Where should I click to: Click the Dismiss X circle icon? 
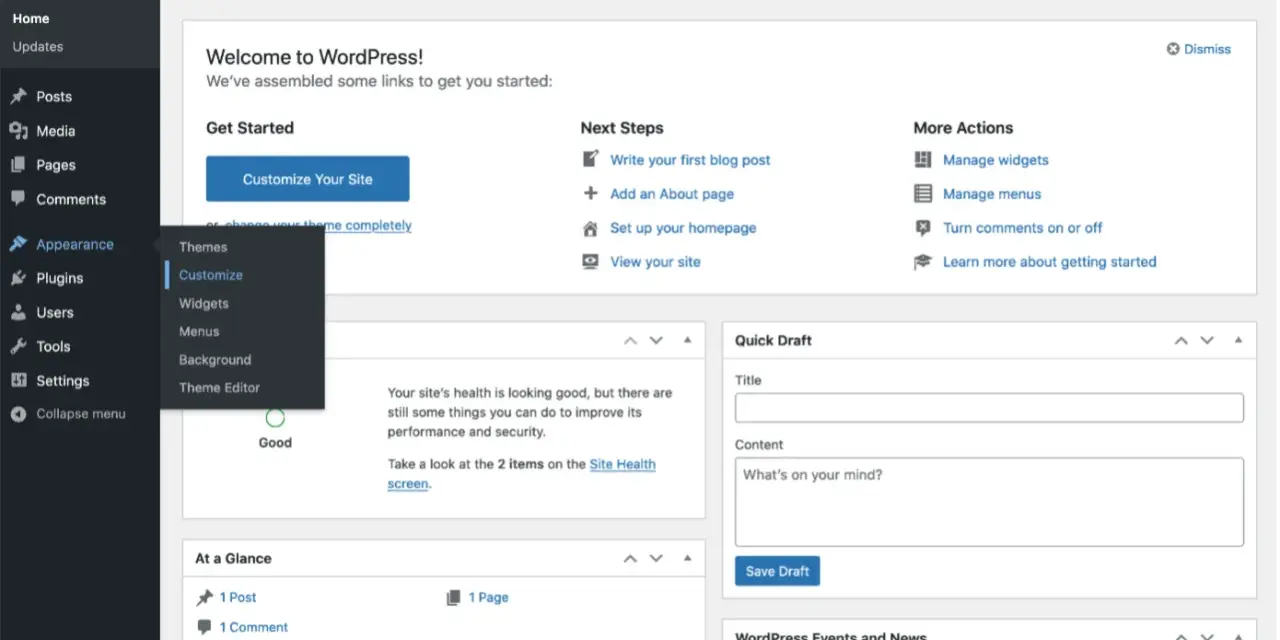pyautogui.click(x=1173, y=49)
